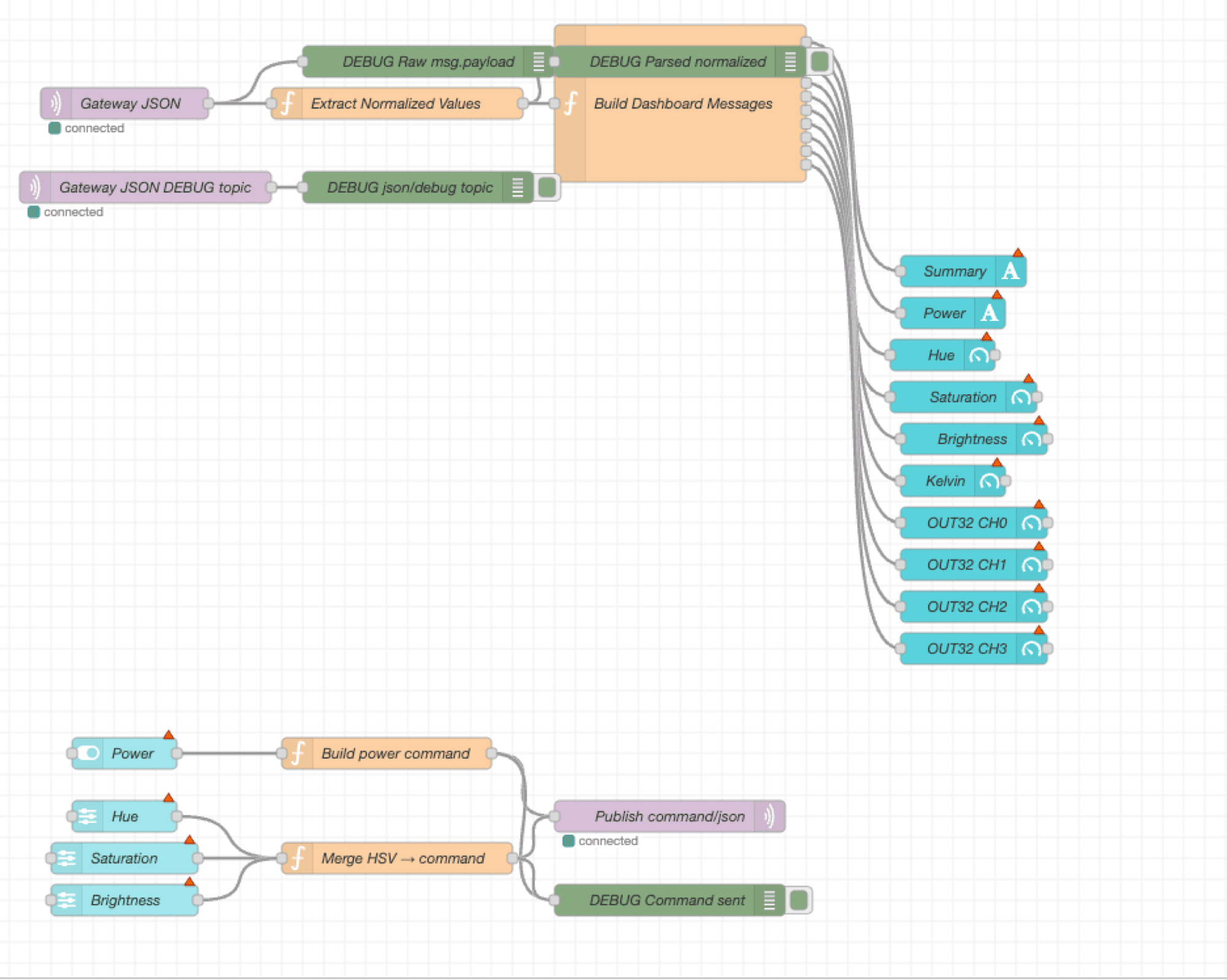Select the Merge HSV → command node label
This screenshot has height=980, width=1227.
click(x=403, y=859)
